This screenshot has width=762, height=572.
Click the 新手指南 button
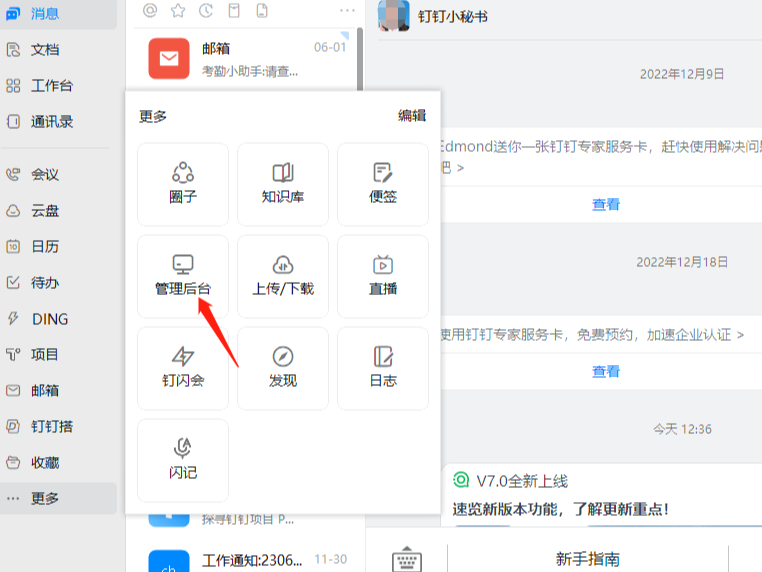pos(588,559)
